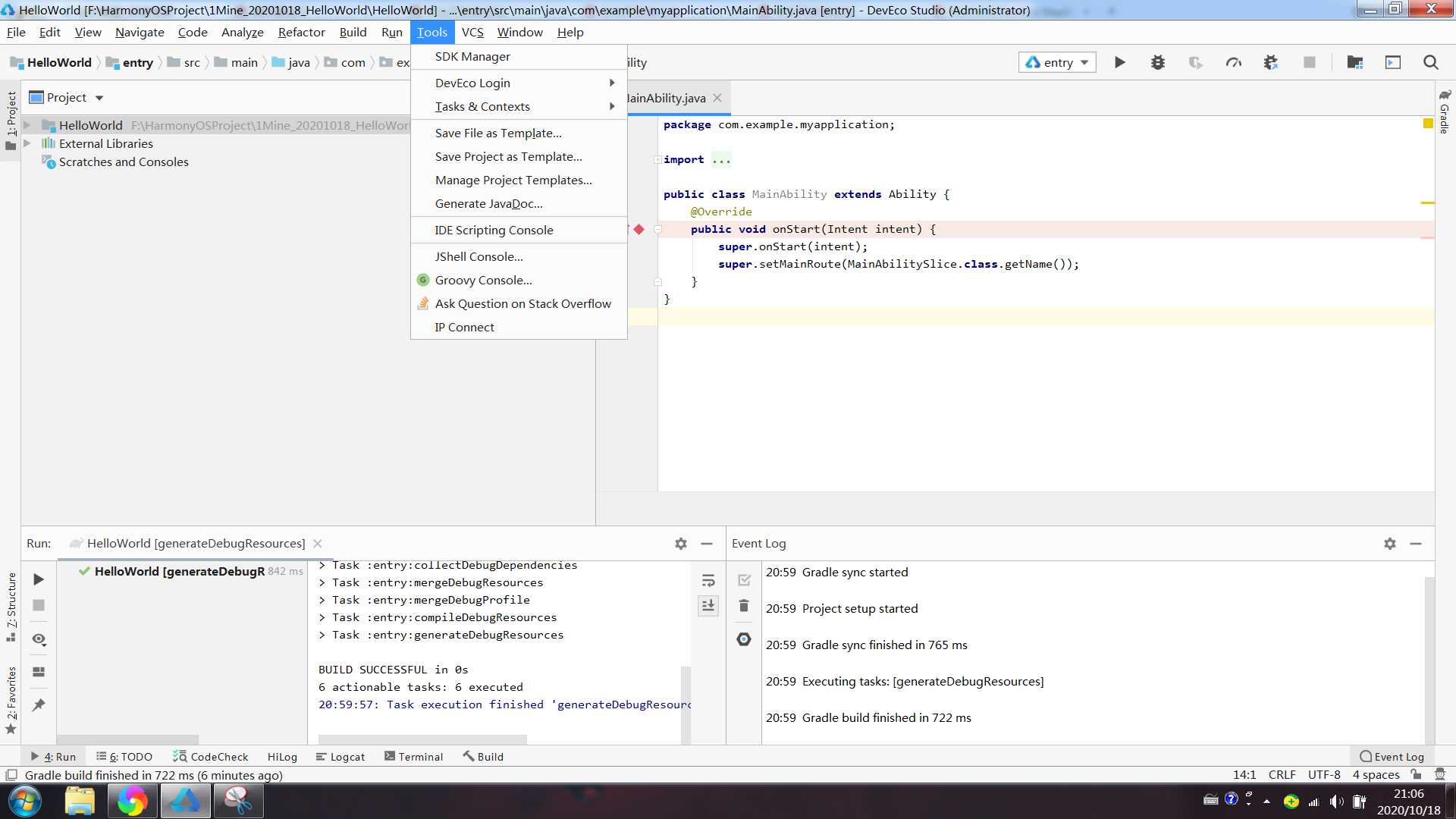Clear the Event Log with trash icon
The image size is (1456, 819).
[x=744, y=605]
